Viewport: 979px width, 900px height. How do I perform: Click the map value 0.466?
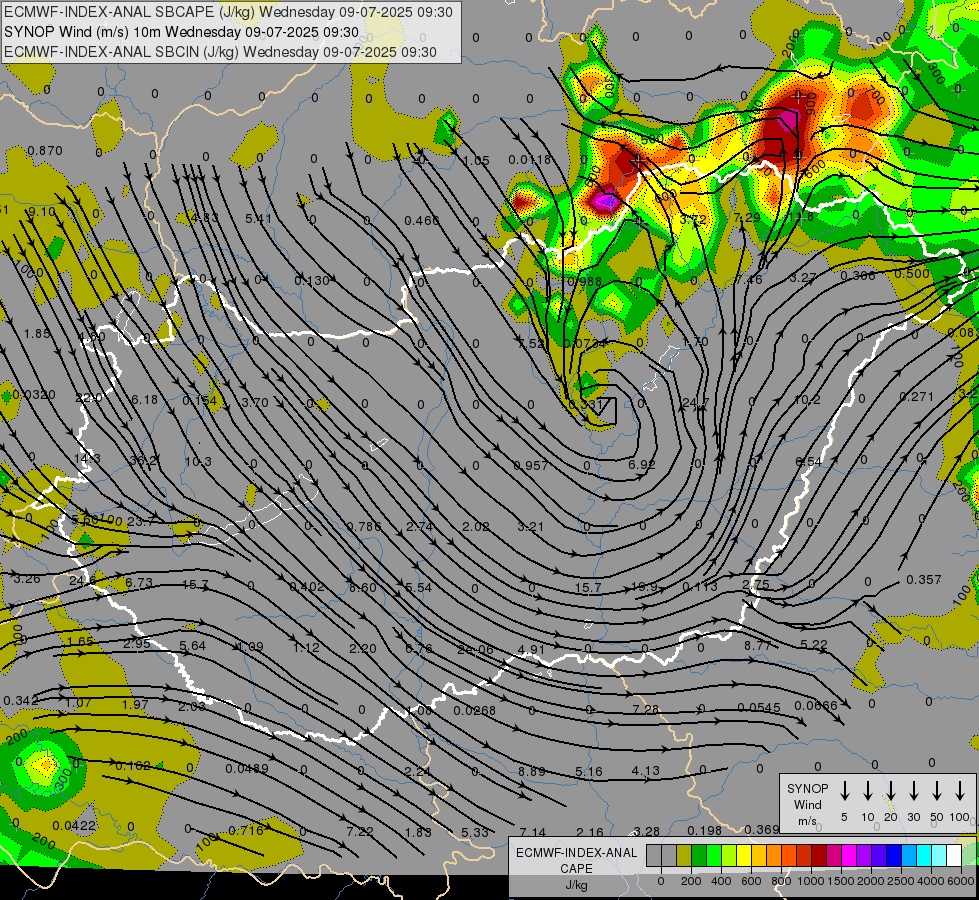click(x=421, y=220)
